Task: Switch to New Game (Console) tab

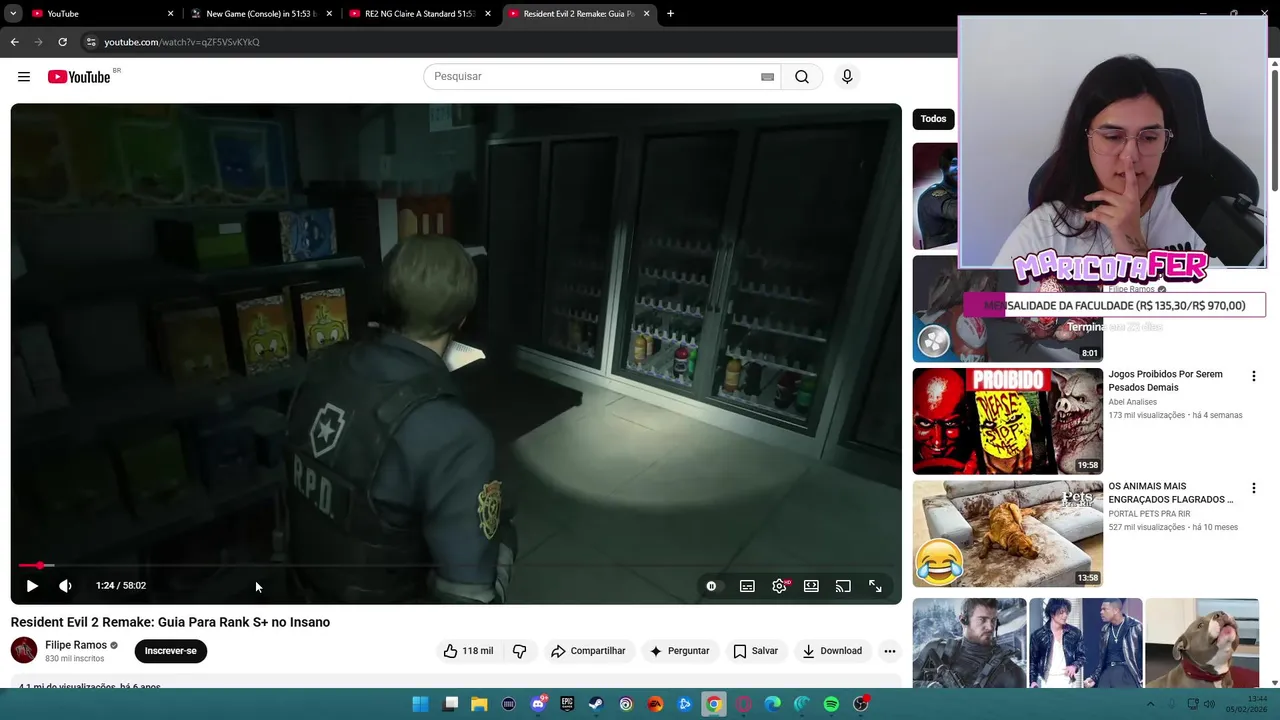Action: pyautogui.click(x=260, y=14)
